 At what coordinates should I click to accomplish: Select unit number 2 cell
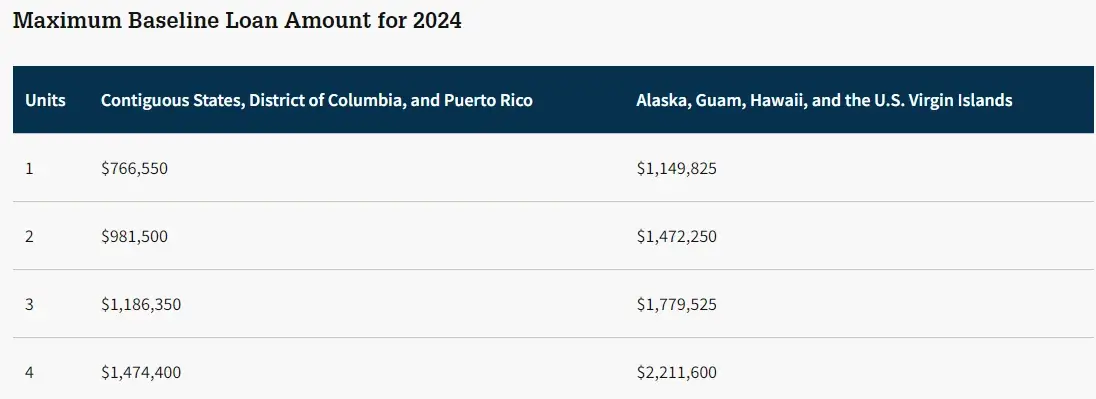coord(29,237)
